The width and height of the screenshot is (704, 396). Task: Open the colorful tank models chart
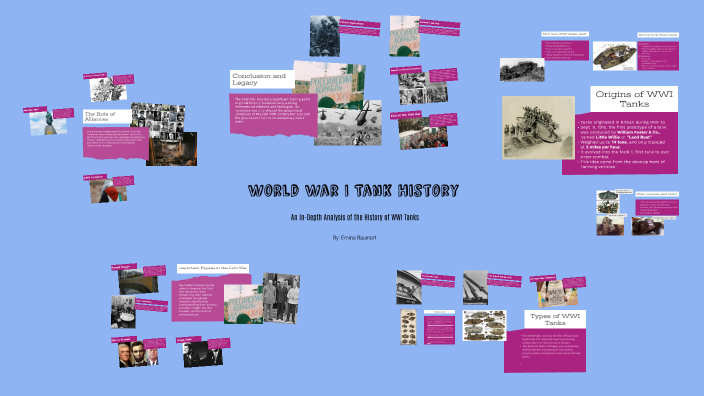point(484,326)
